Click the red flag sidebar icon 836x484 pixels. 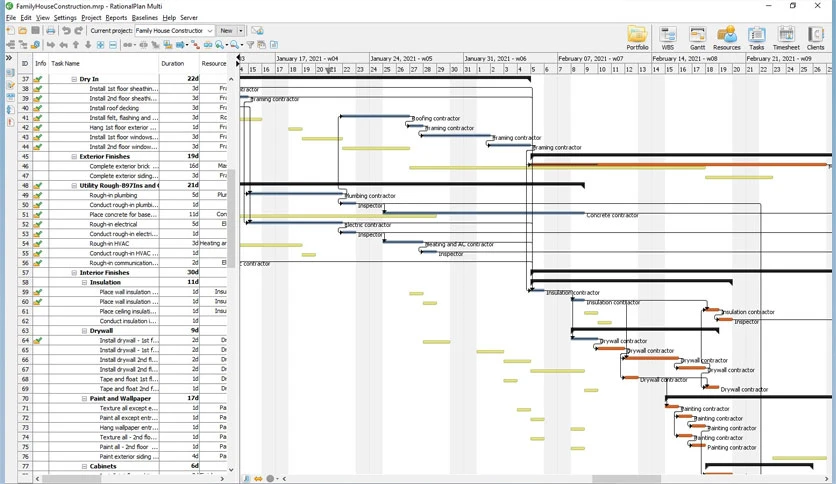[10, 122]
